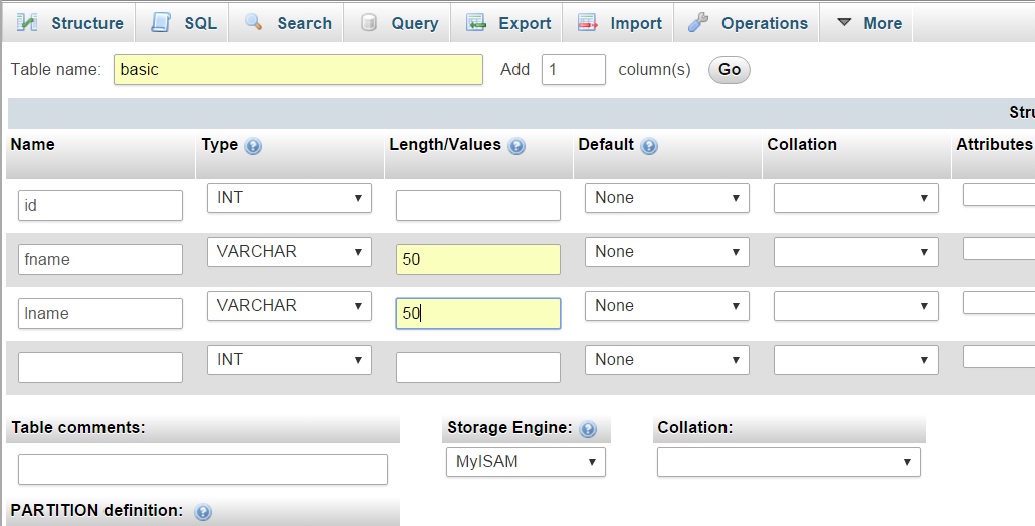Open Type dropdown for fname column
Screen dimensions: 1035x526
click(289, 252)
